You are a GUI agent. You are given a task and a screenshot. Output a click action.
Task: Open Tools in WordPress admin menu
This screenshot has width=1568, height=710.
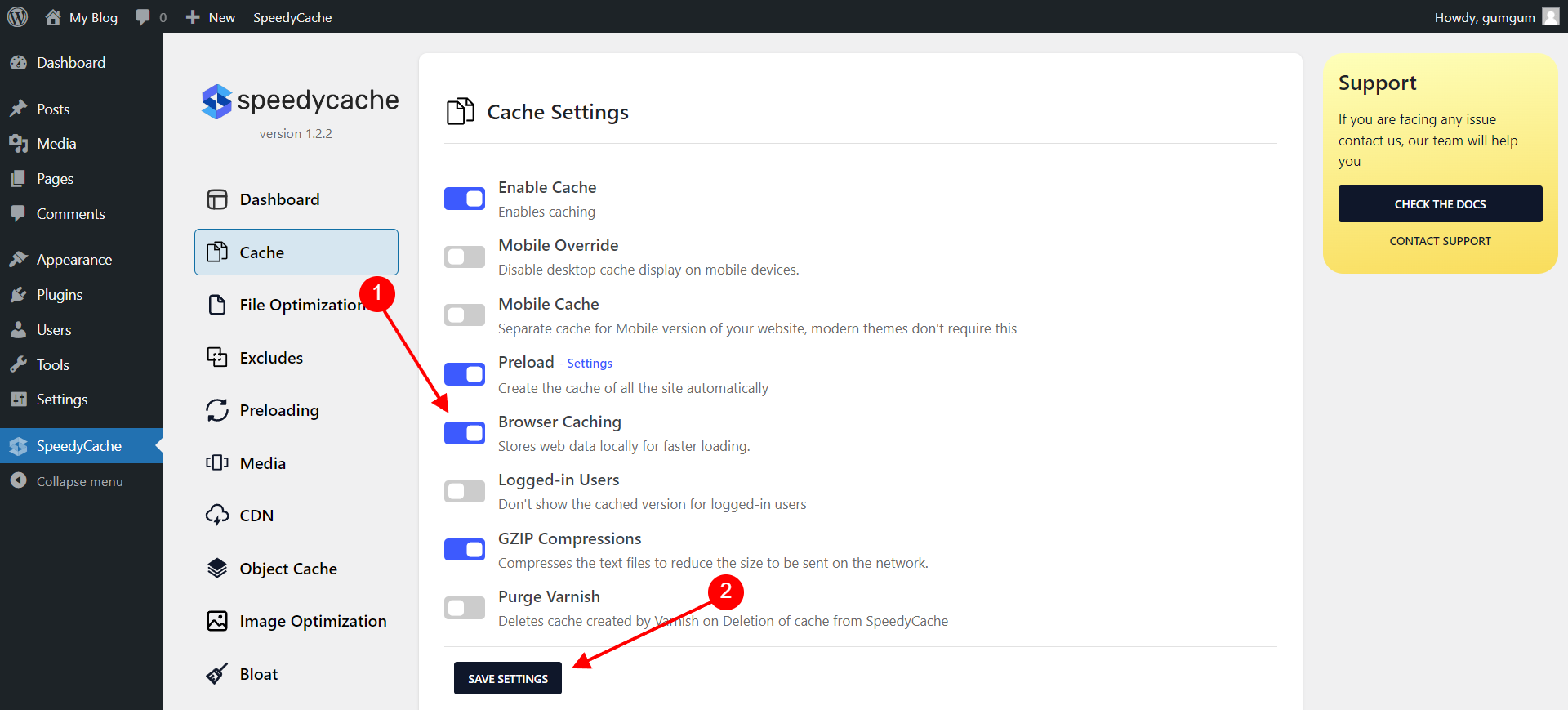82,365
